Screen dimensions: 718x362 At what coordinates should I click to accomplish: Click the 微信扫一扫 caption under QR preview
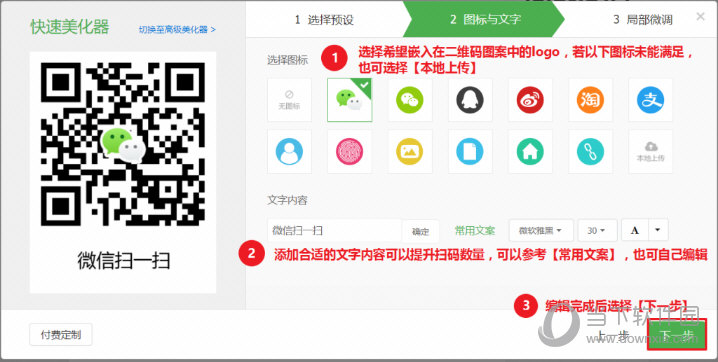click(124, 261)
